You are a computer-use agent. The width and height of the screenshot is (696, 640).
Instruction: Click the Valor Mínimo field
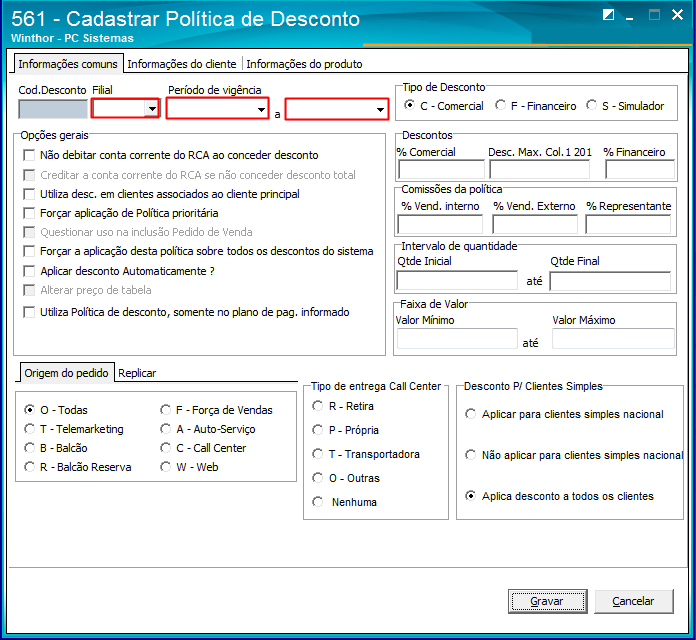[x=457, y=339]
